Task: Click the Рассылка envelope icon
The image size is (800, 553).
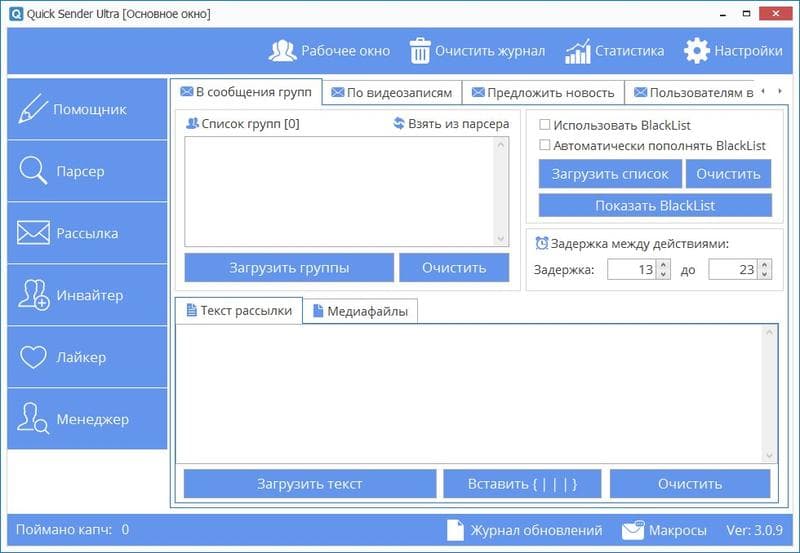Action: click(x=33, y=233)
